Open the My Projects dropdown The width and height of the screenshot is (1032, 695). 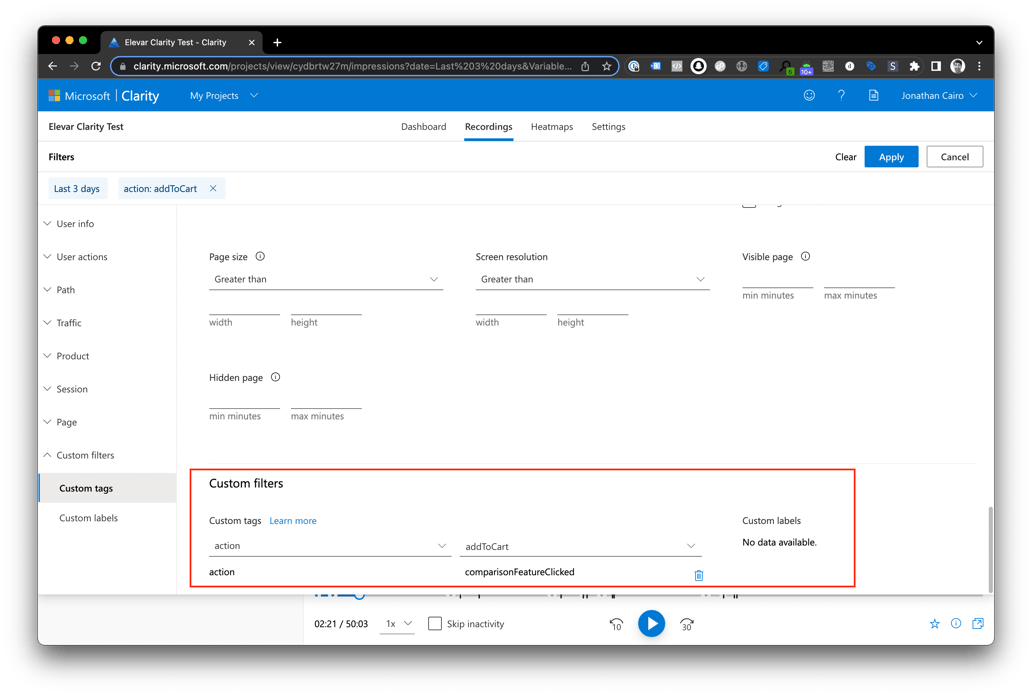pos(224,95)
